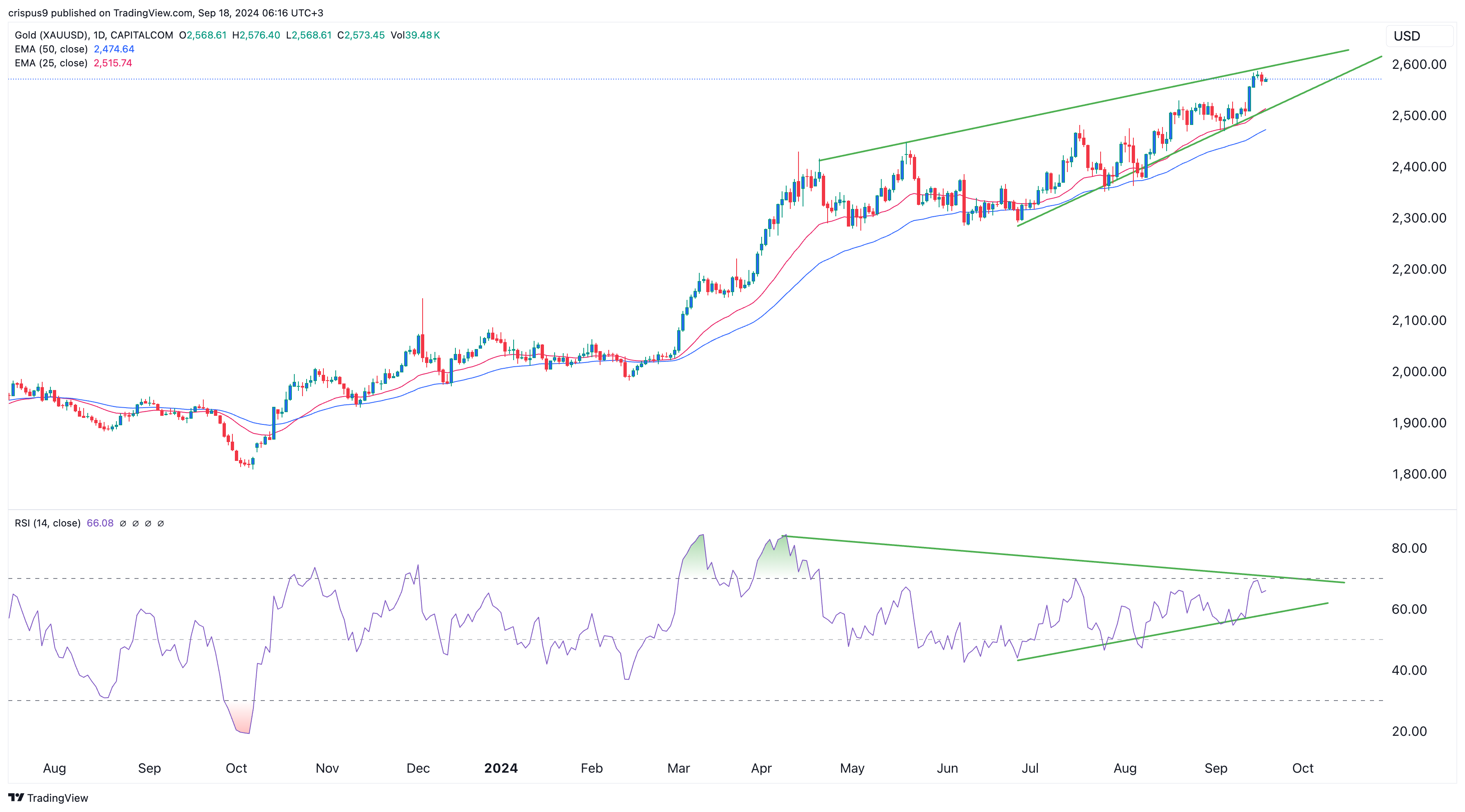
Task: Click the 2,600.00 price axis label
Action: (1419, 64)
